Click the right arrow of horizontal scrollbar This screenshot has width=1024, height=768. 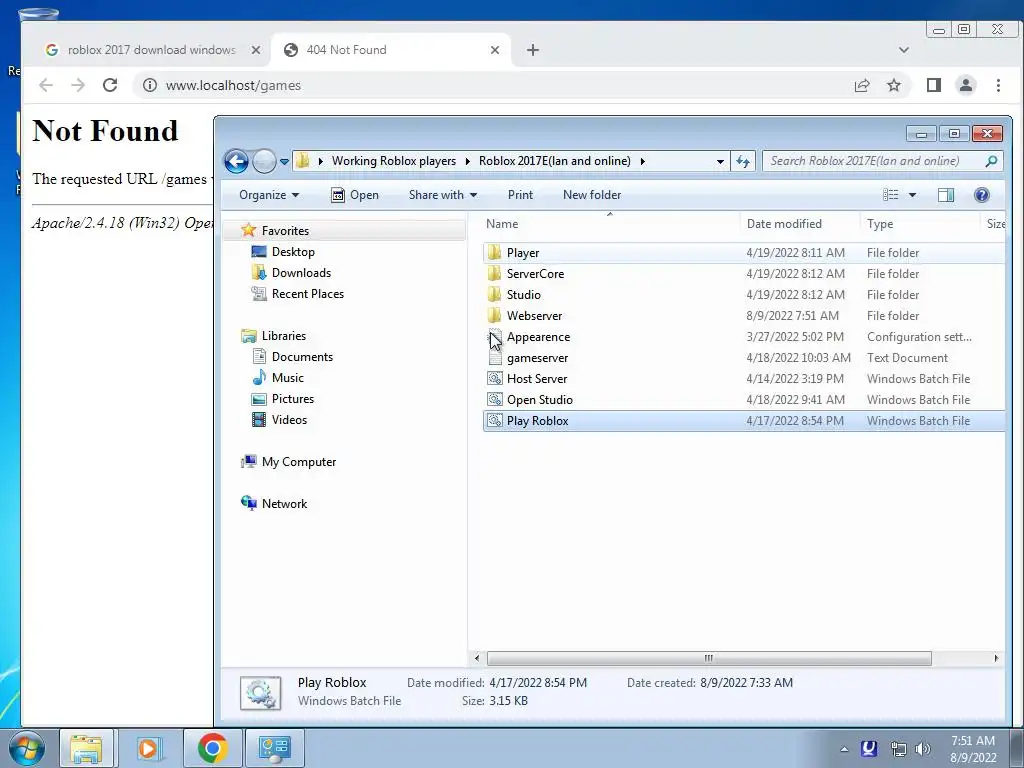(x=996, y=658)
